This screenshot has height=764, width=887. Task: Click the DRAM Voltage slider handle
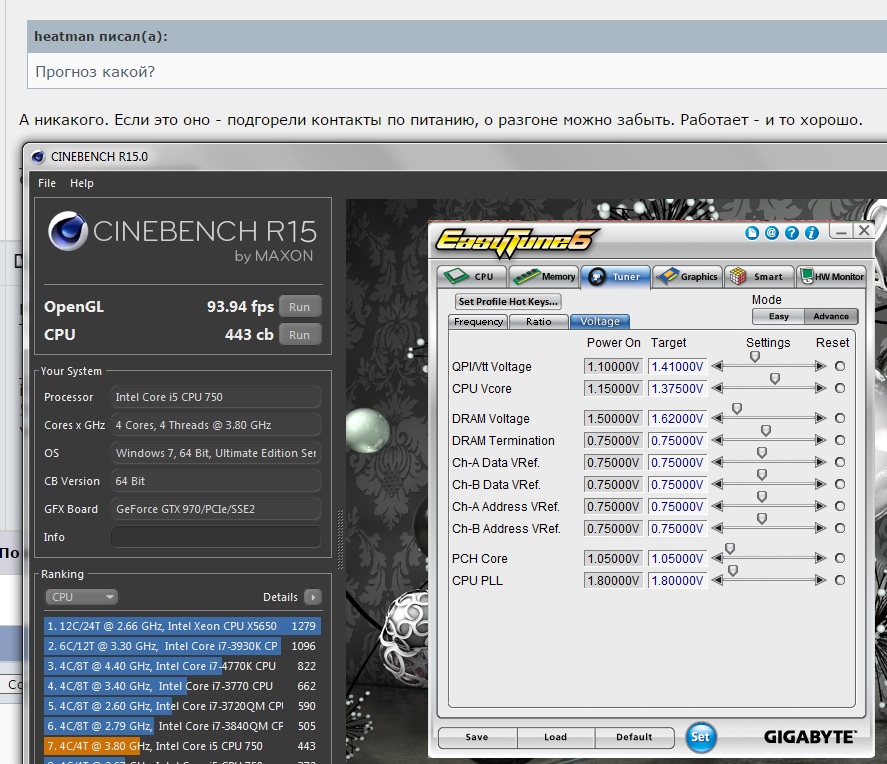click(x=737, y=409)
